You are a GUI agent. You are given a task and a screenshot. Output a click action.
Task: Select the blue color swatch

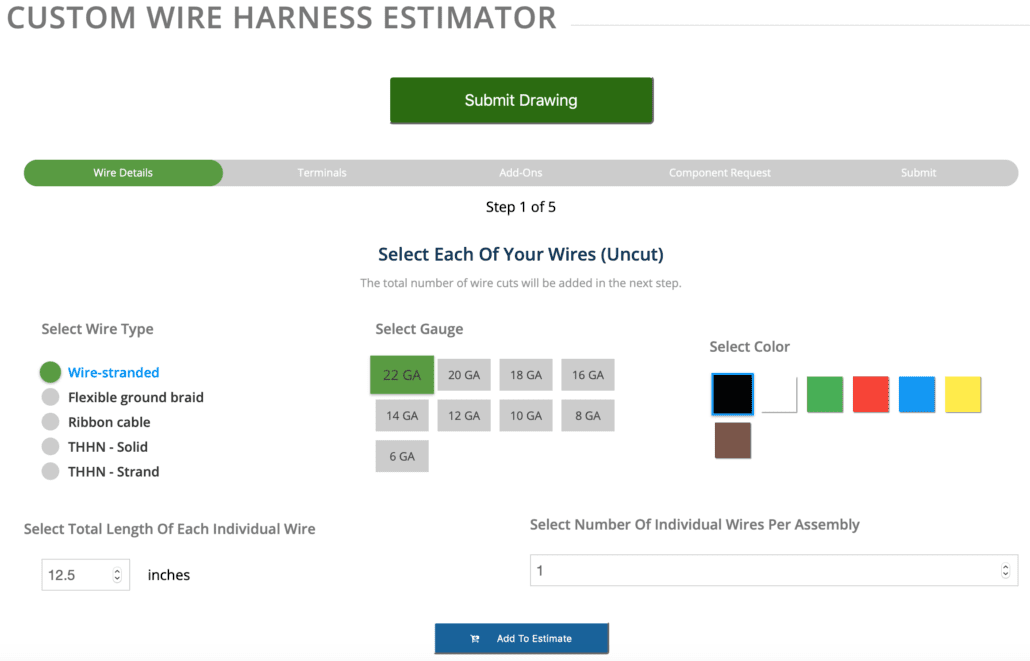[917, 395]
